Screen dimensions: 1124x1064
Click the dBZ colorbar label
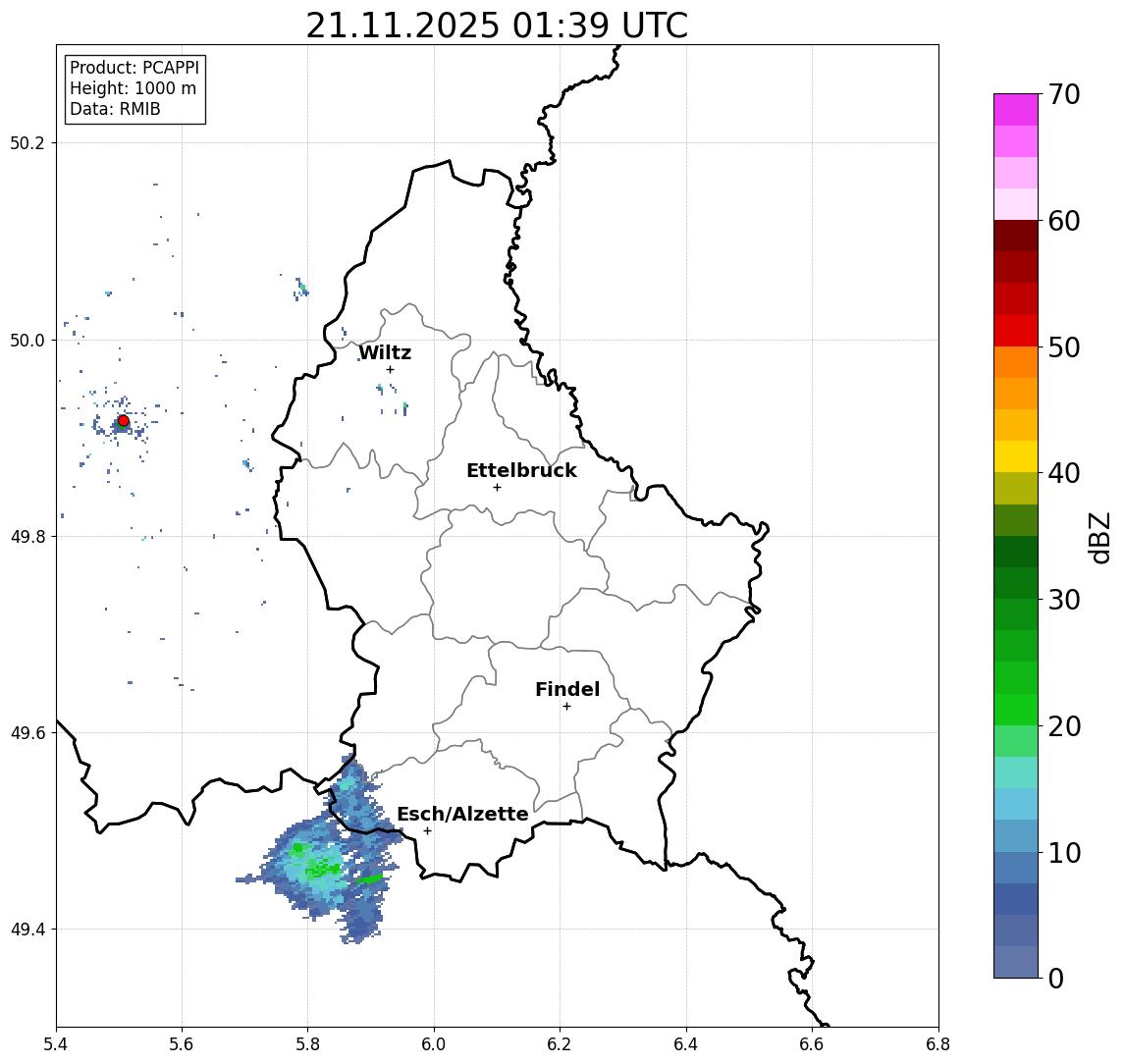(x=1098, y=537)
